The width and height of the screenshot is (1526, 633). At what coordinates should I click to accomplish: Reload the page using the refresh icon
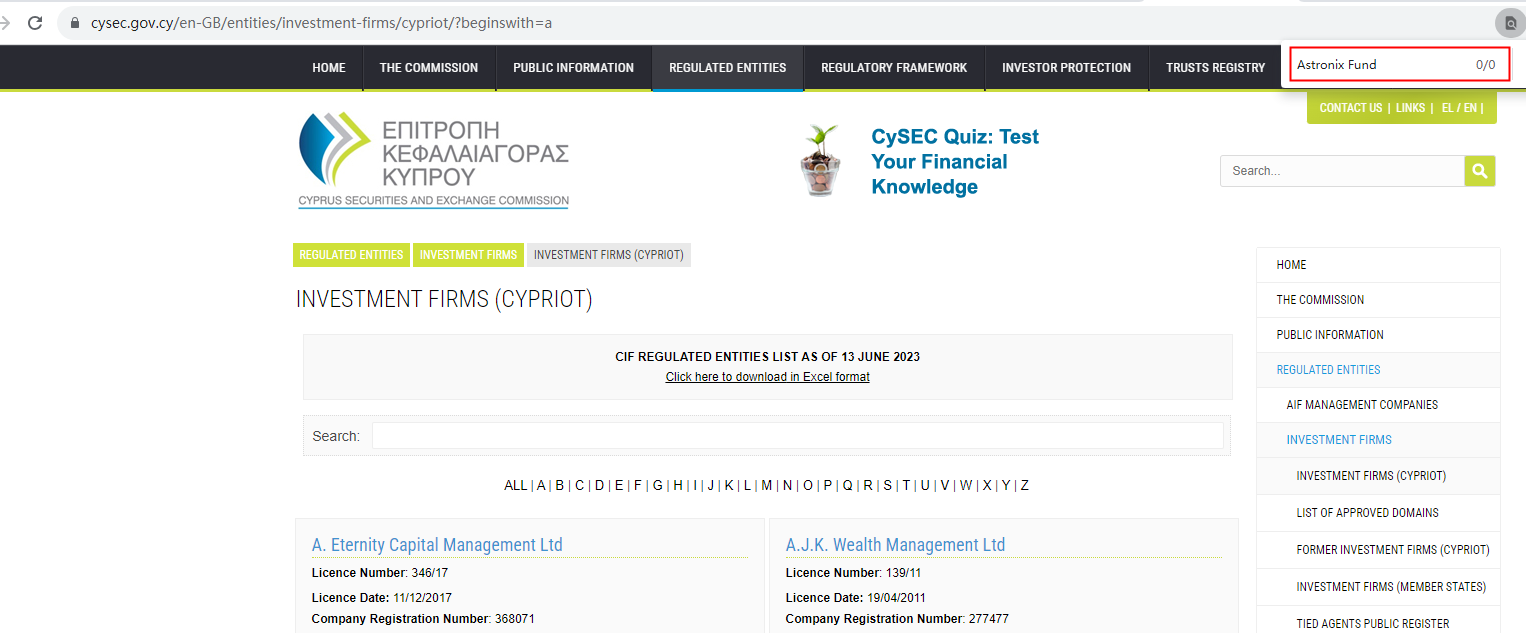click(x=35, y=22)
